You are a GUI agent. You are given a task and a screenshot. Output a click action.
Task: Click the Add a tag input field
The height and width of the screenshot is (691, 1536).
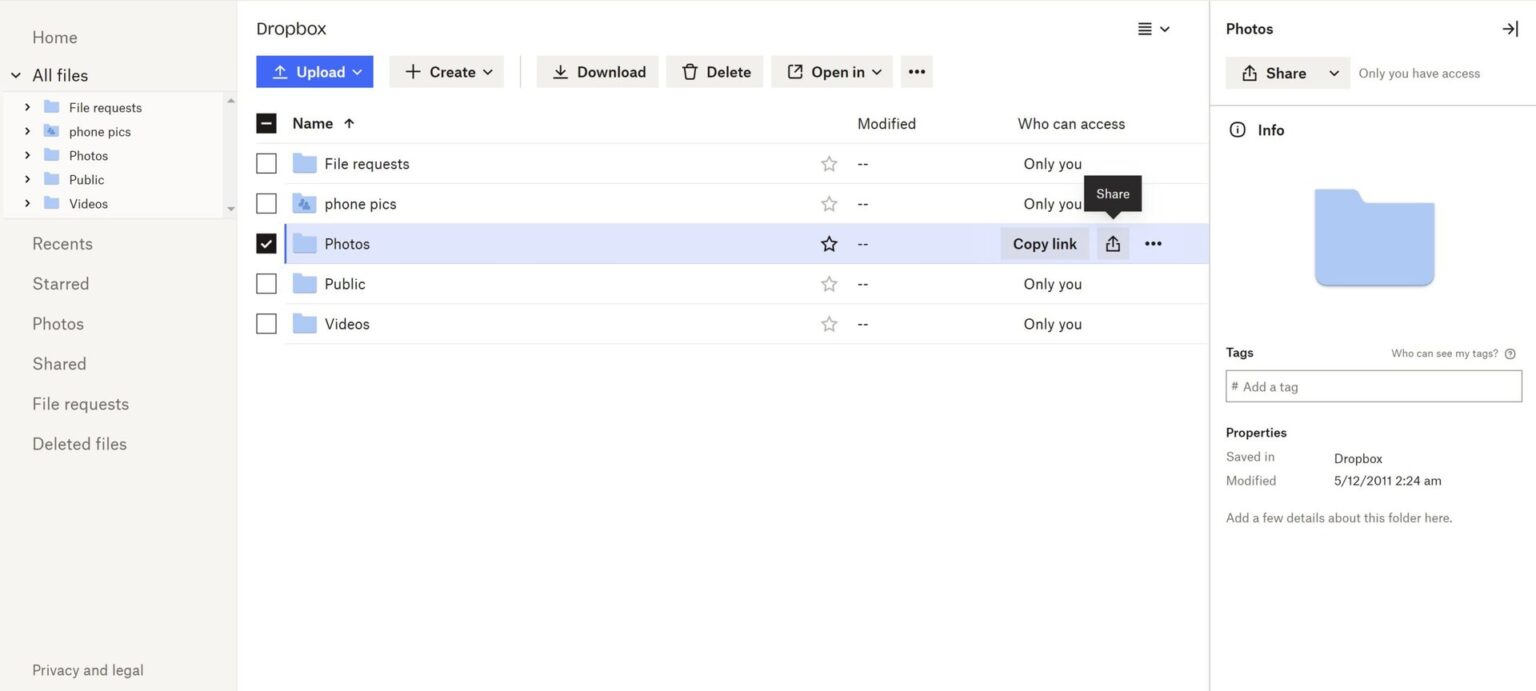tap(1372, 386)
